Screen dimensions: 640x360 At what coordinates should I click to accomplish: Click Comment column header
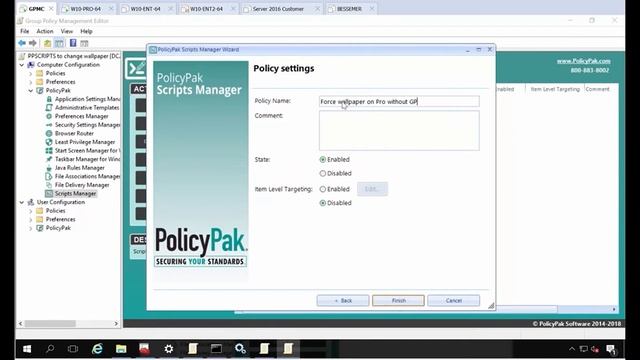pos(597,89)
